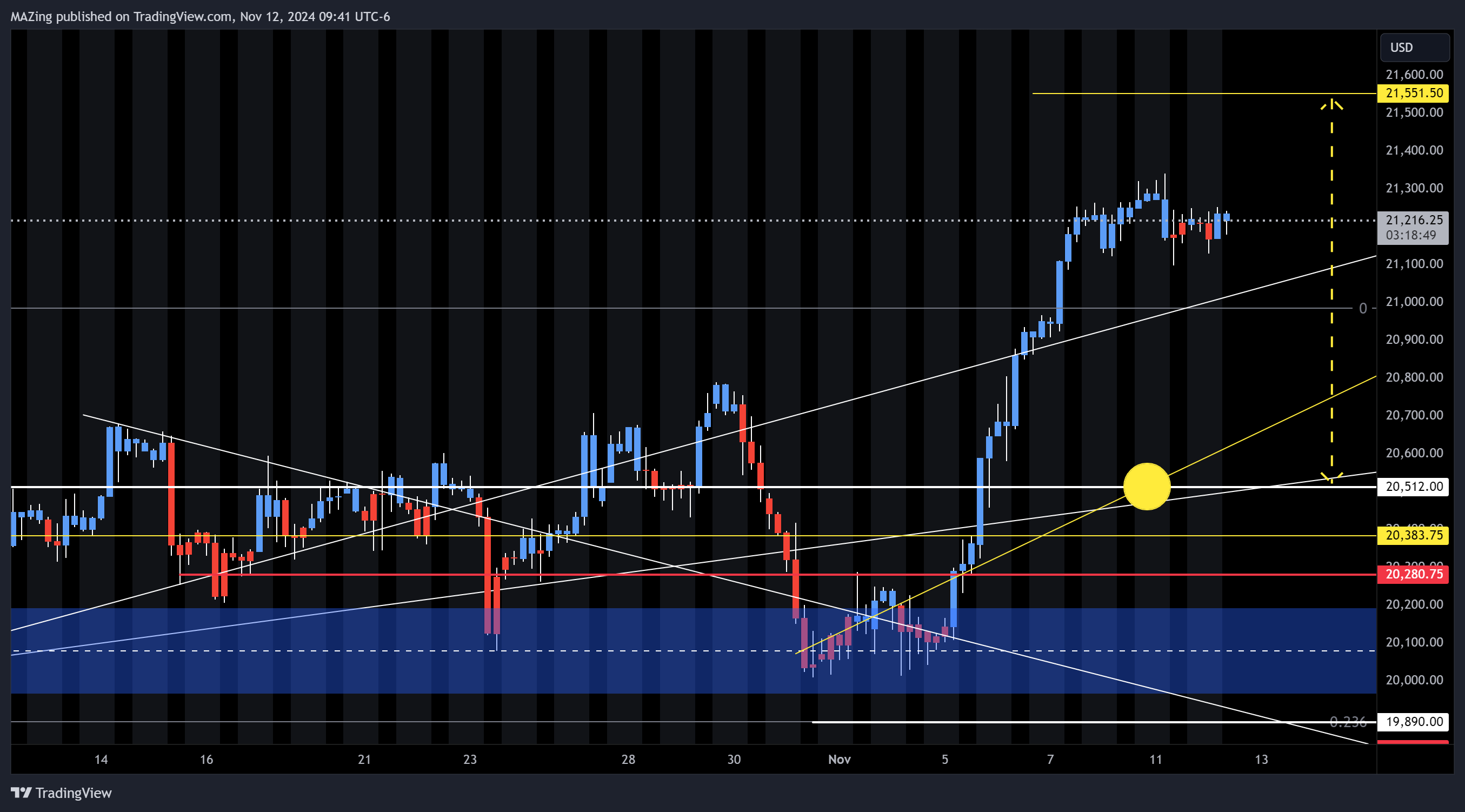Click the 21,216.25 current price label
The width and height of the screenshot is (1465, 812).
coord(1413,220)
